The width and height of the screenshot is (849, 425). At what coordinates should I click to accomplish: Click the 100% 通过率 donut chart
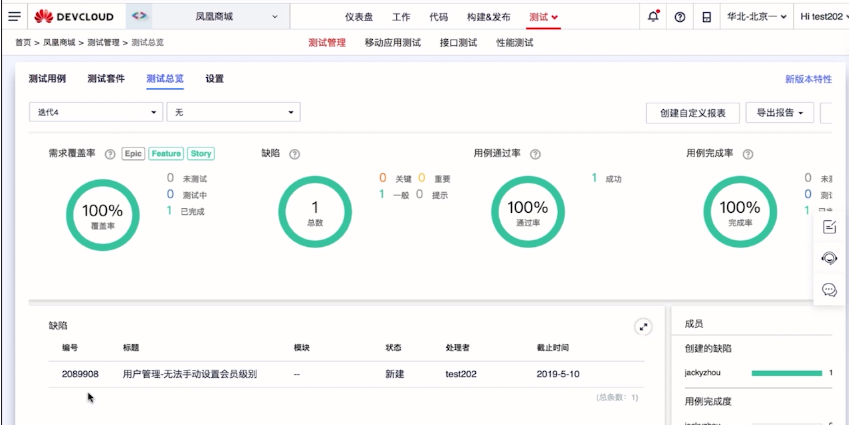pos(528,212)
